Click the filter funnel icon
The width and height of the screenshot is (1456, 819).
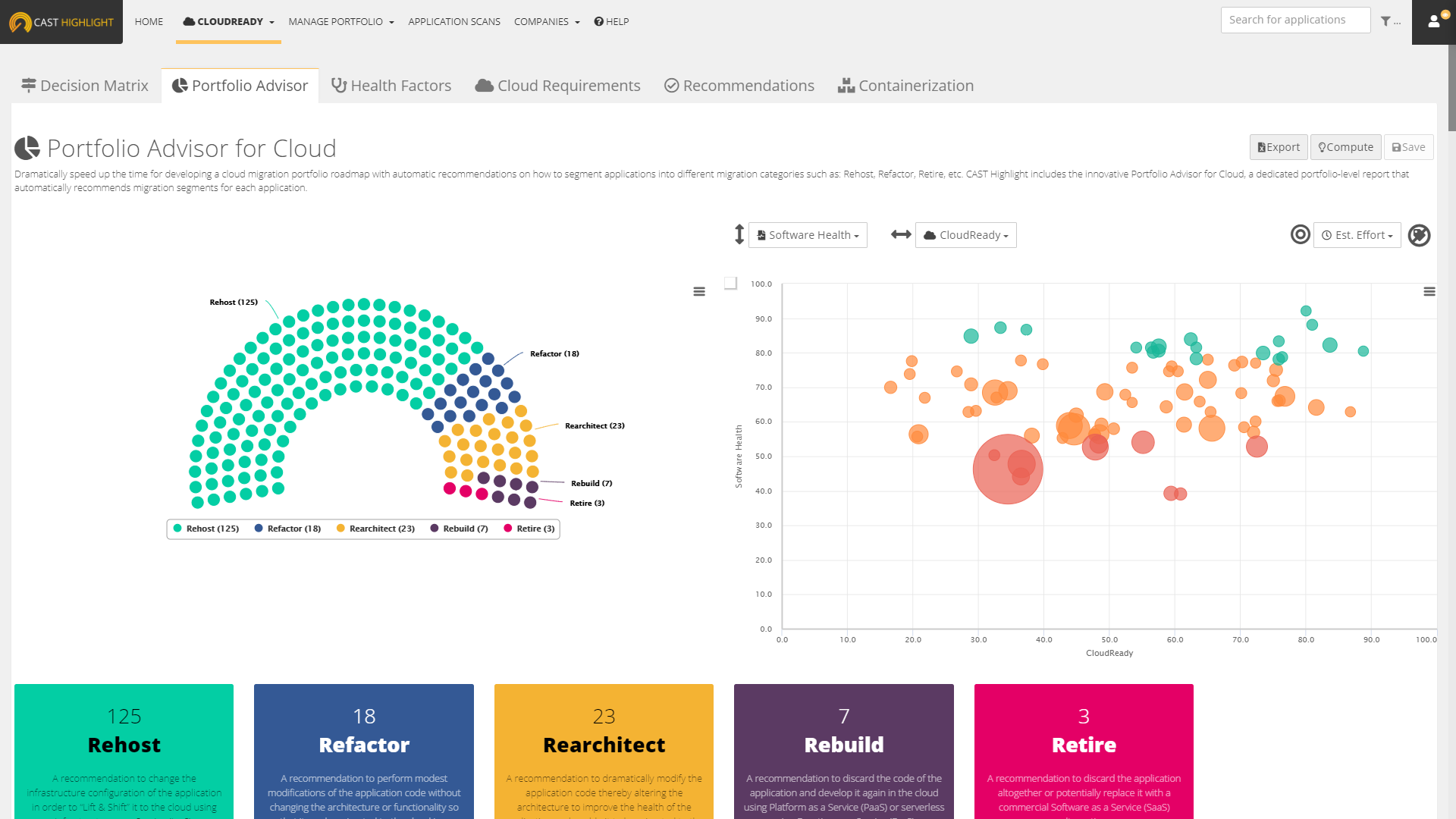[x=1385, y=22]
